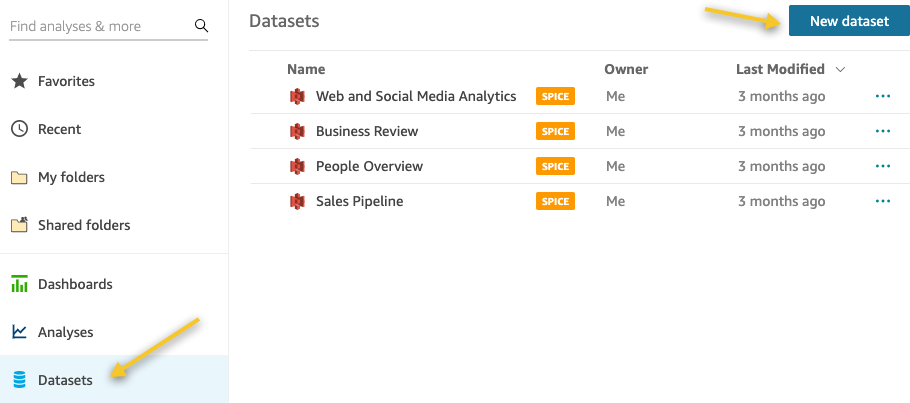Click the search magnifier icon
Viewport: 910px width, 403px height.
click(x=201, y=26)
